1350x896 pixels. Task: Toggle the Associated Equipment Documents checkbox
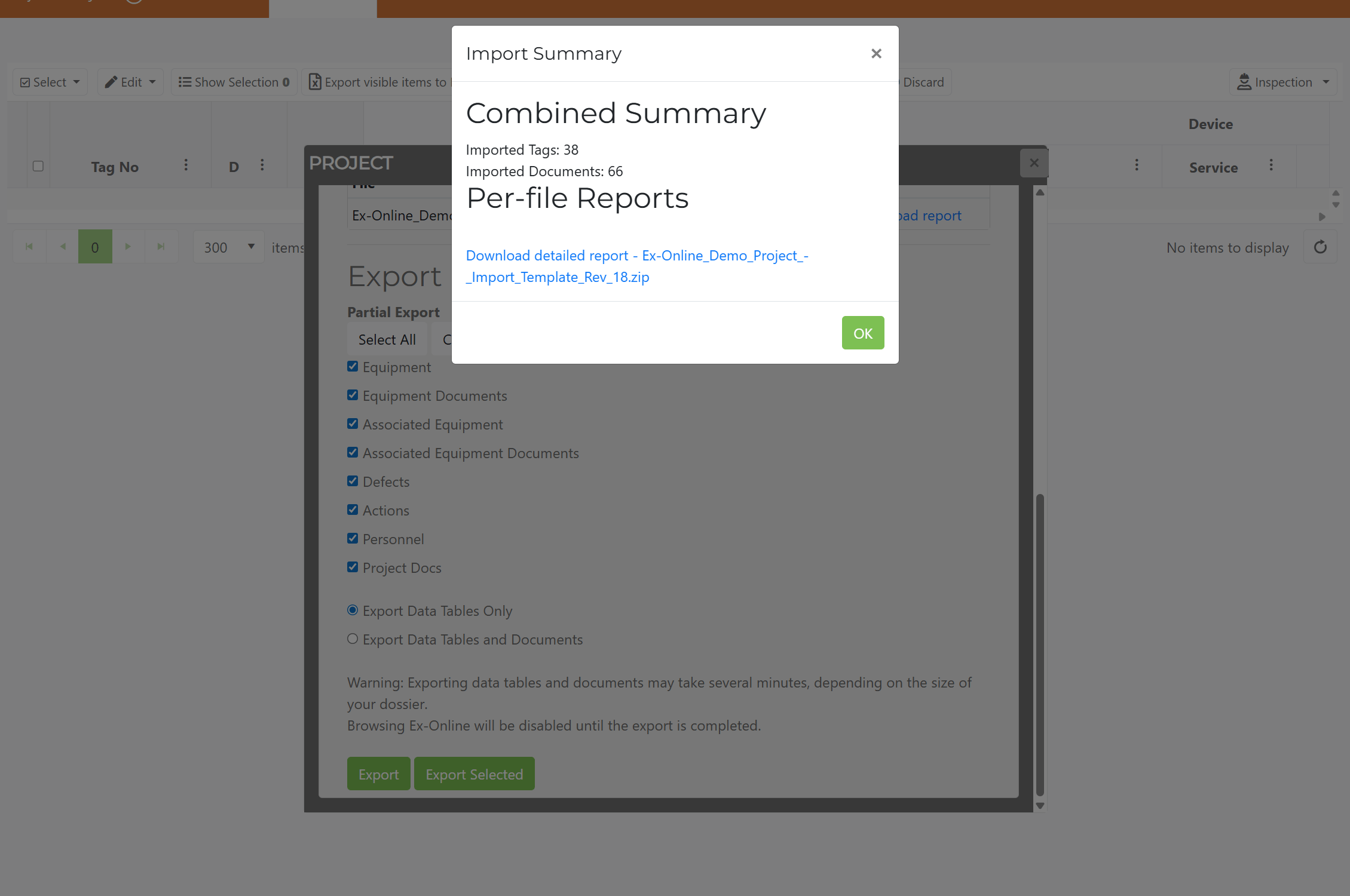click(x=353, y=452)
